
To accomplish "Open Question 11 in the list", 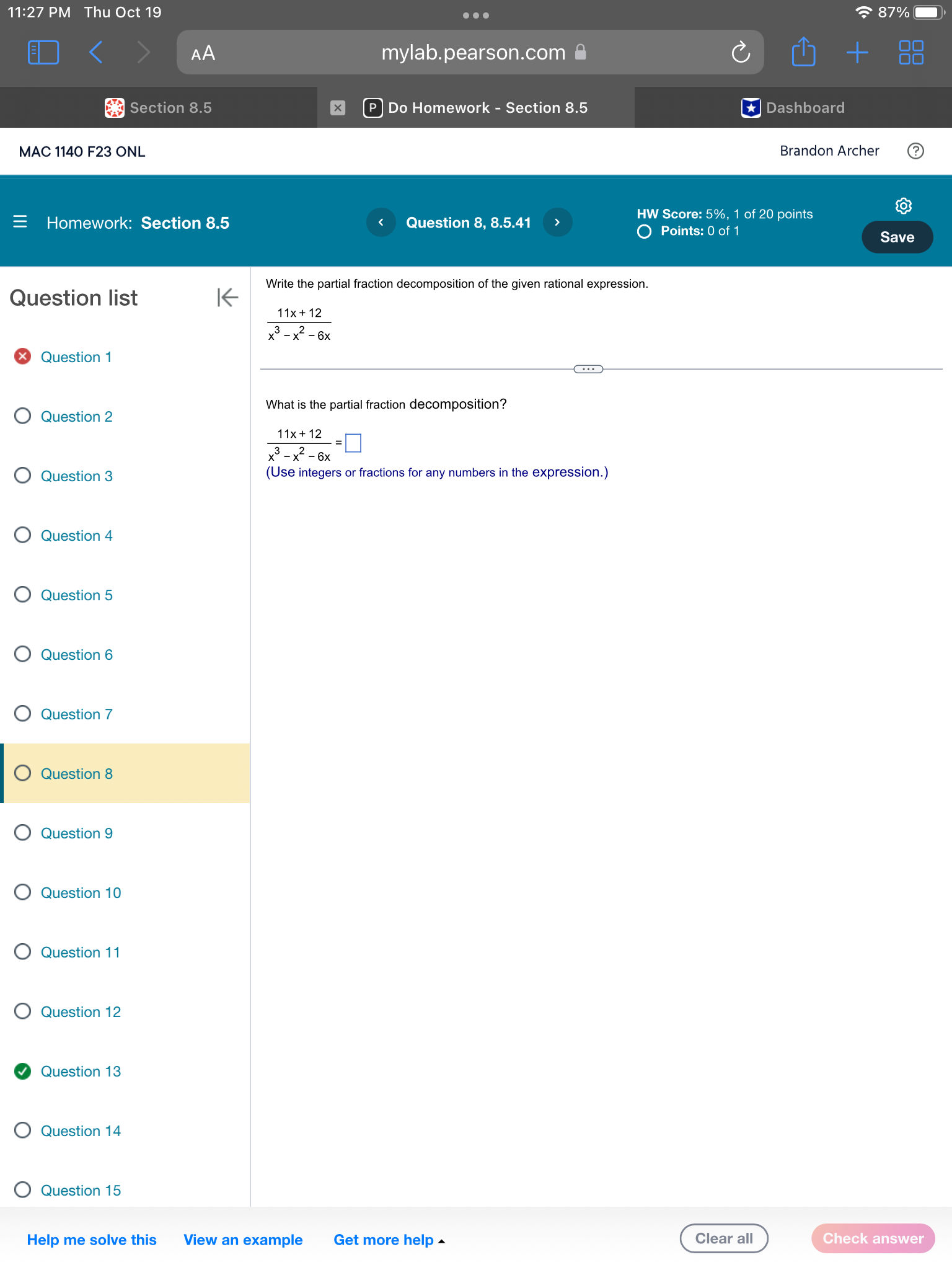I will click(81, 952).
